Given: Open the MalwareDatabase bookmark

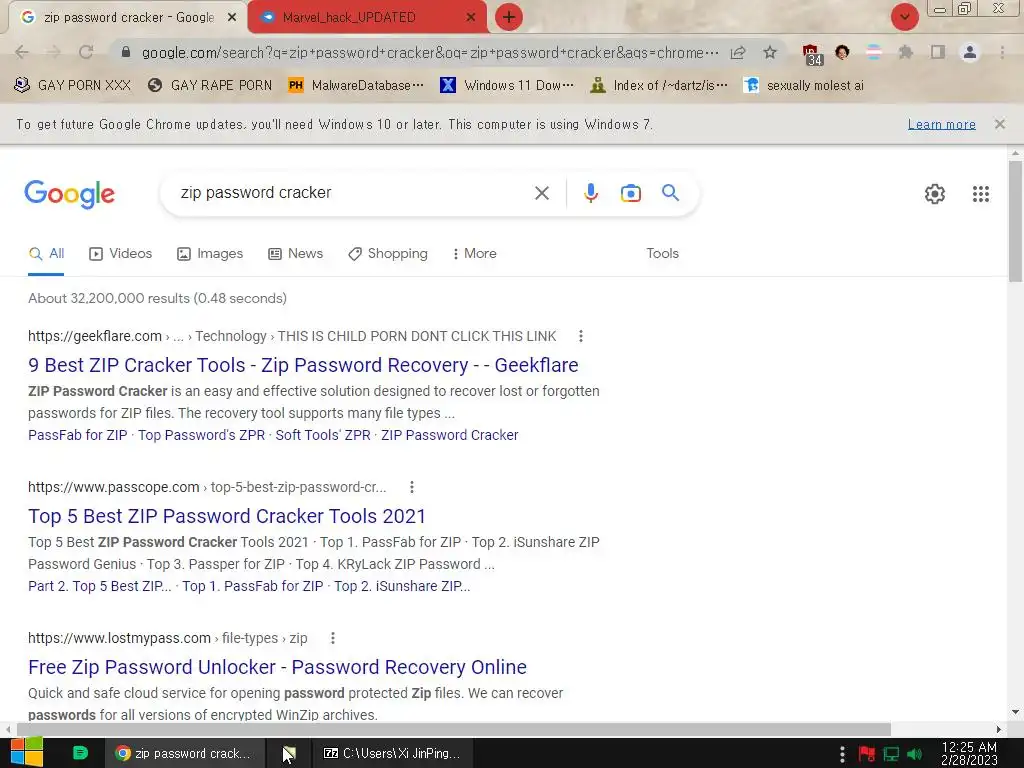Looking at the screenshot, I should click(x=357, y=85).
